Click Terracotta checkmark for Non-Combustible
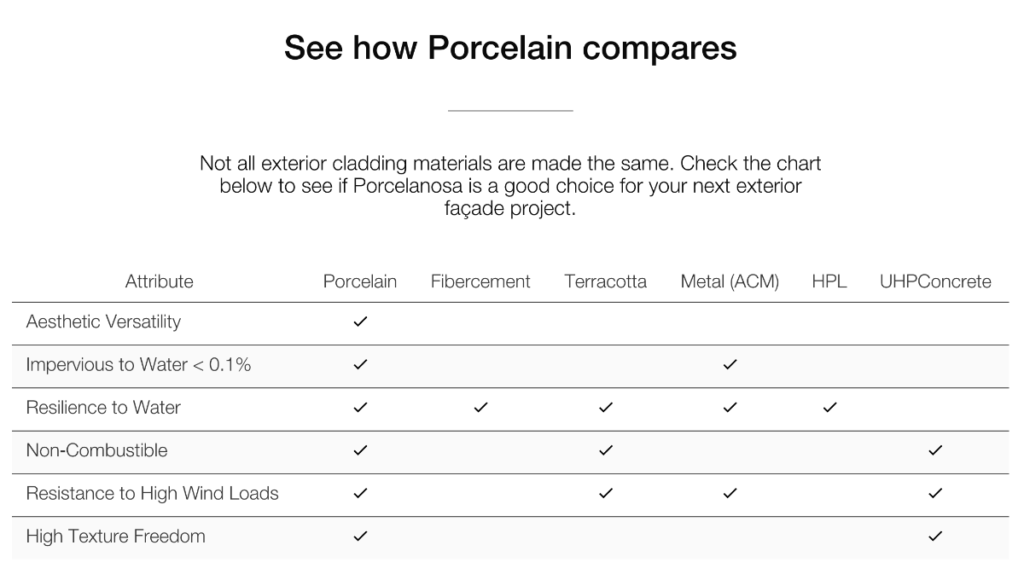Viewport: 1024px width, 580px height. point(605,450)
